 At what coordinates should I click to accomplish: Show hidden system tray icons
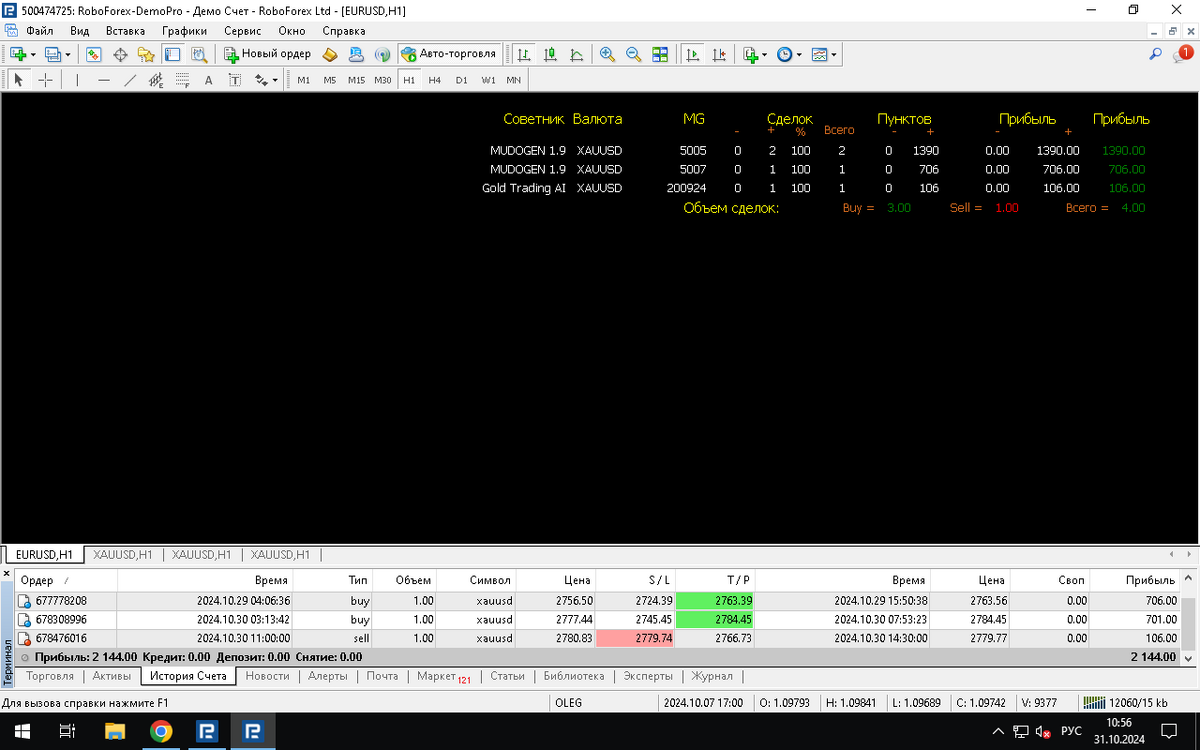998,731
